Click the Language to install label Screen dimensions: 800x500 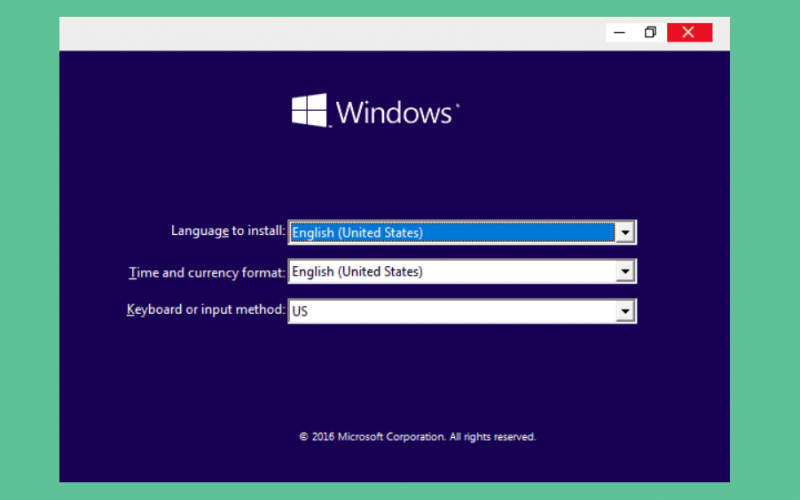click(228, 231)
